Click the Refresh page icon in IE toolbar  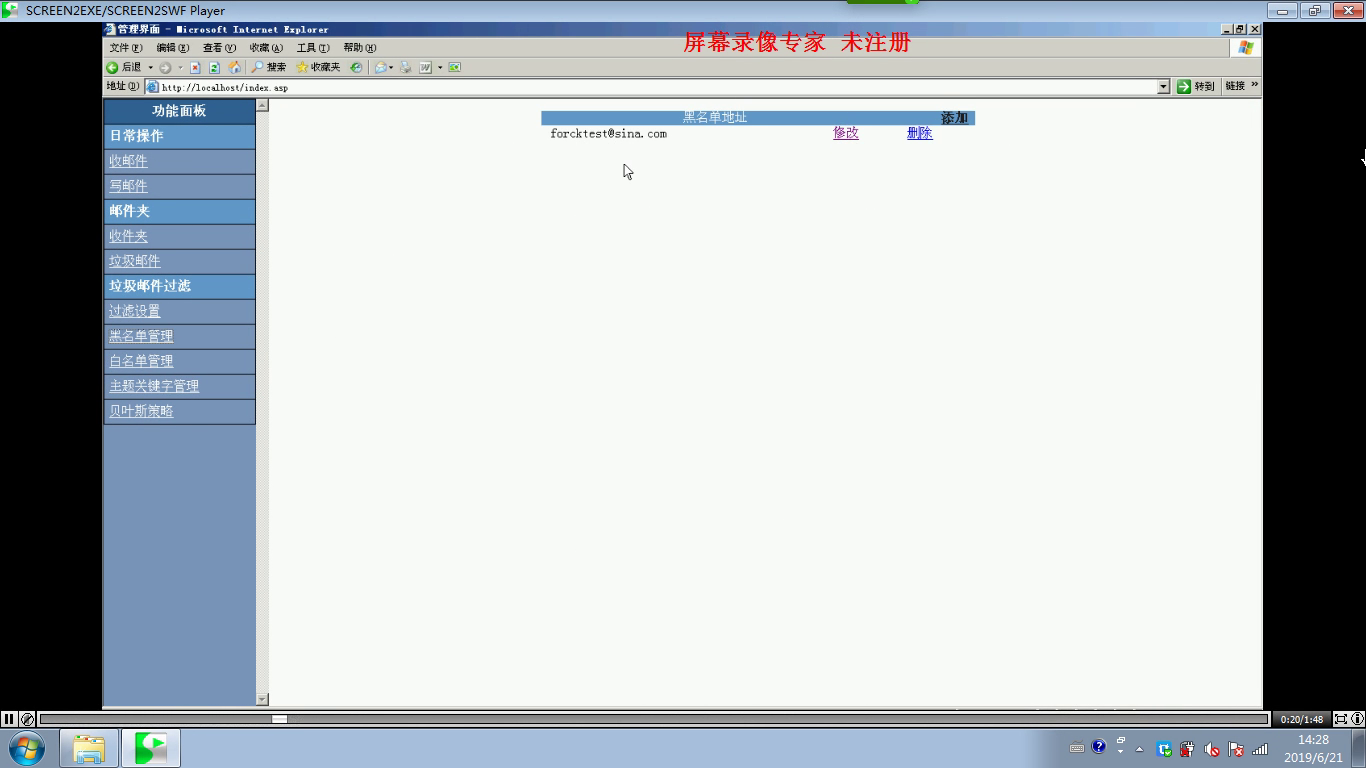point(214,67)
